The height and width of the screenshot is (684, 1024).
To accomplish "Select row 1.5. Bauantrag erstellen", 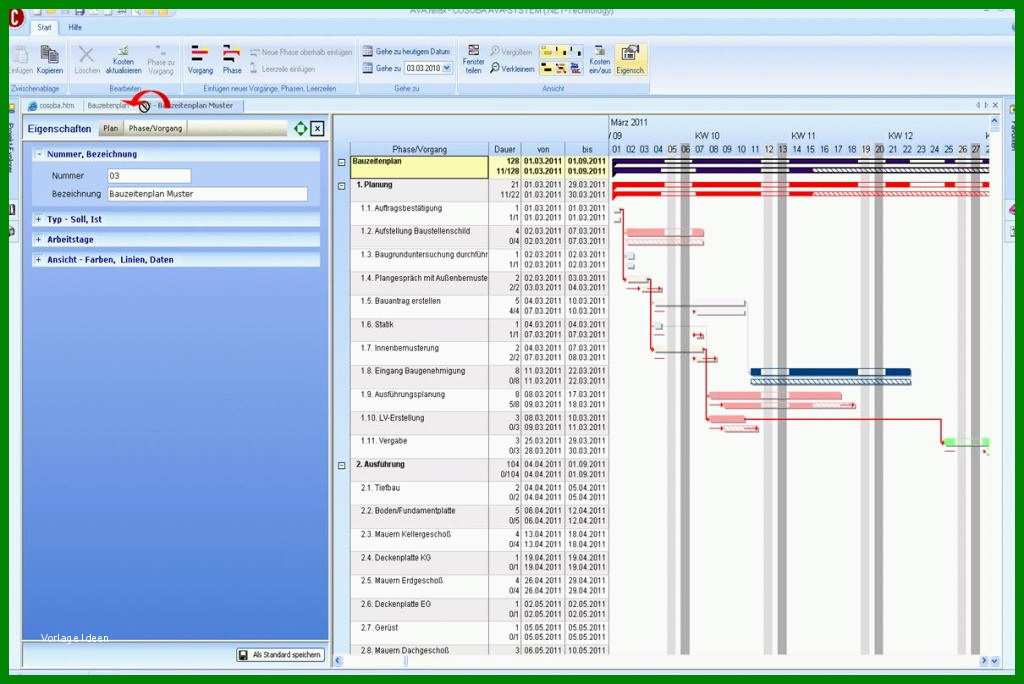I will coord(479,306).
